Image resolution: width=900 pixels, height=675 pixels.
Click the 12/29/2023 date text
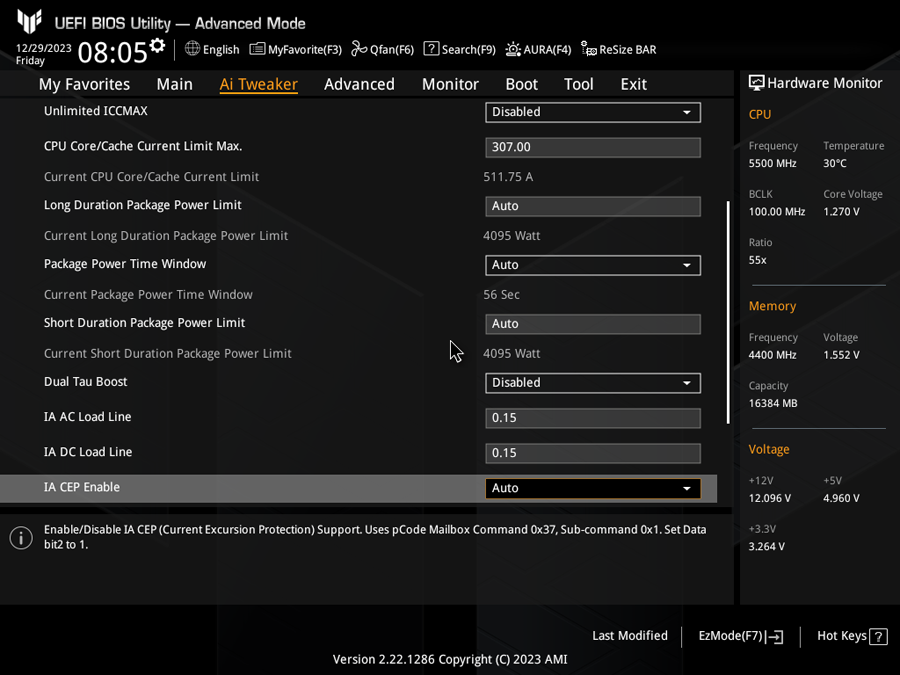(44, 48)
